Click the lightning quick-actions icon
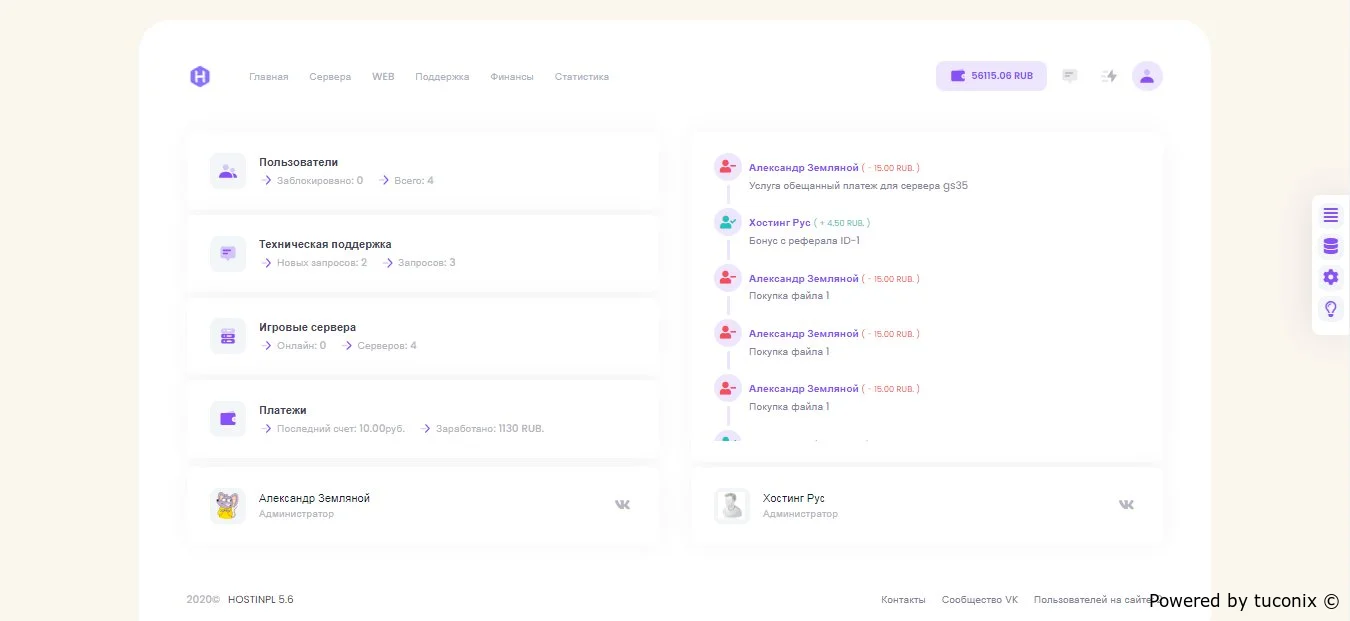This screenshot has height=621, width=1350. coord(1109,76)
